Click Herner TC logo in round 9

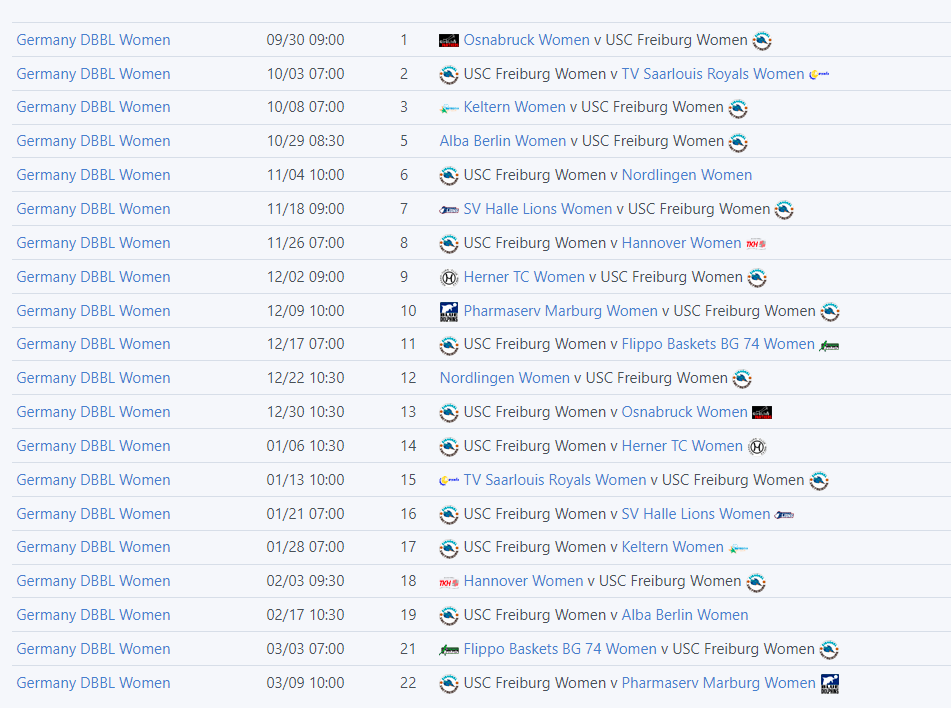coord(449,277)
